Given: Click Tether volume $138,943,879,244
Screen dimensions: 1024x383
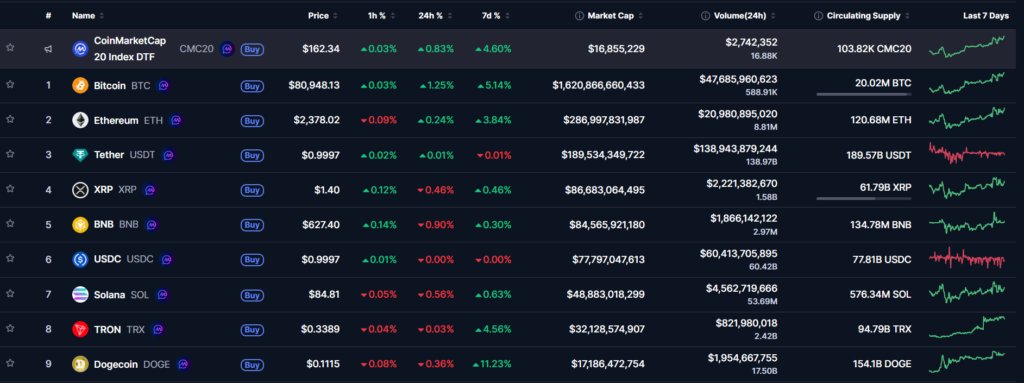Looking at the screenshot, I should (735, 149).
